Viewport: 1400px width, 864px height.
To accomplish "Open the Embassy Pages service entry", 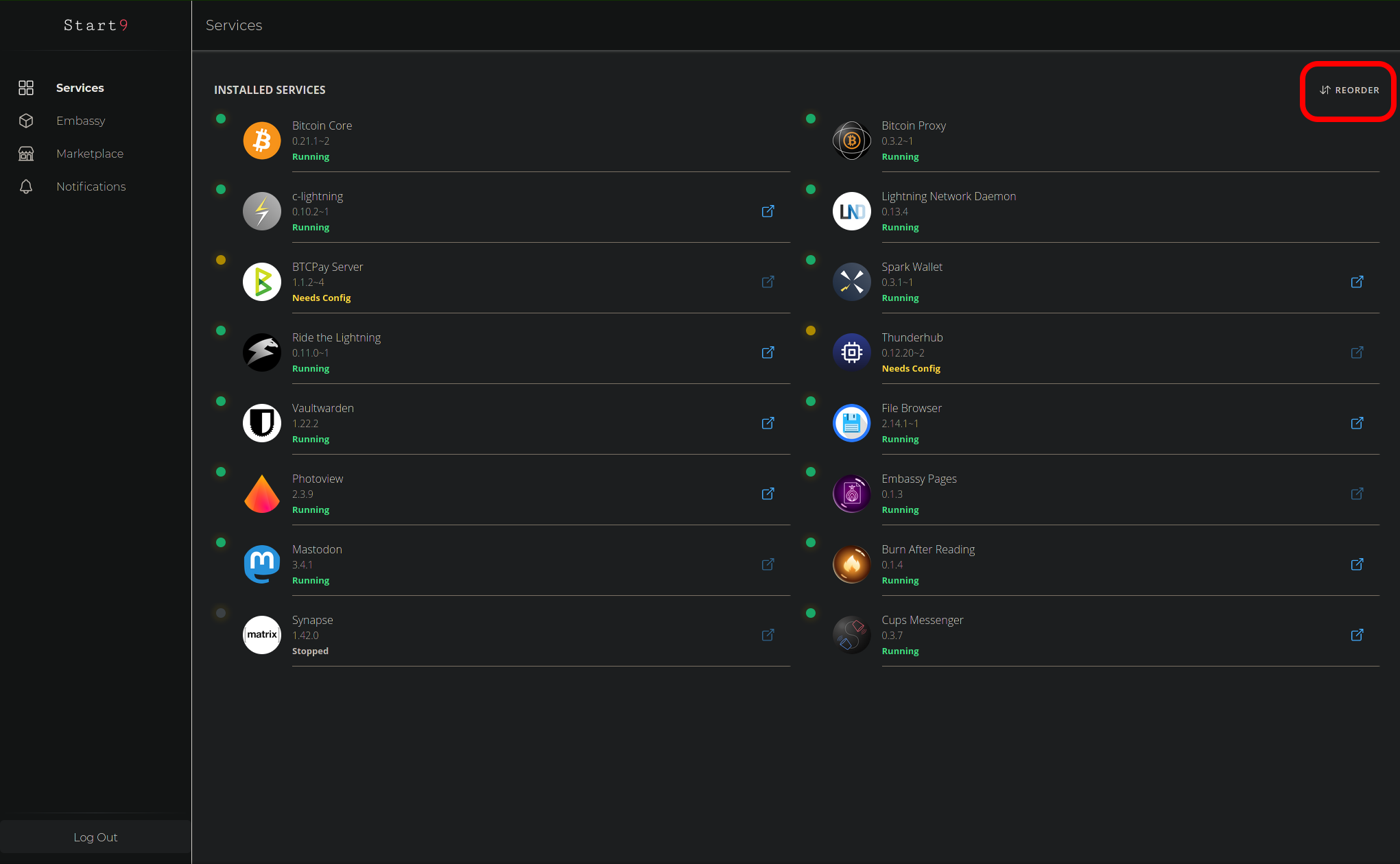I will 918,479.
